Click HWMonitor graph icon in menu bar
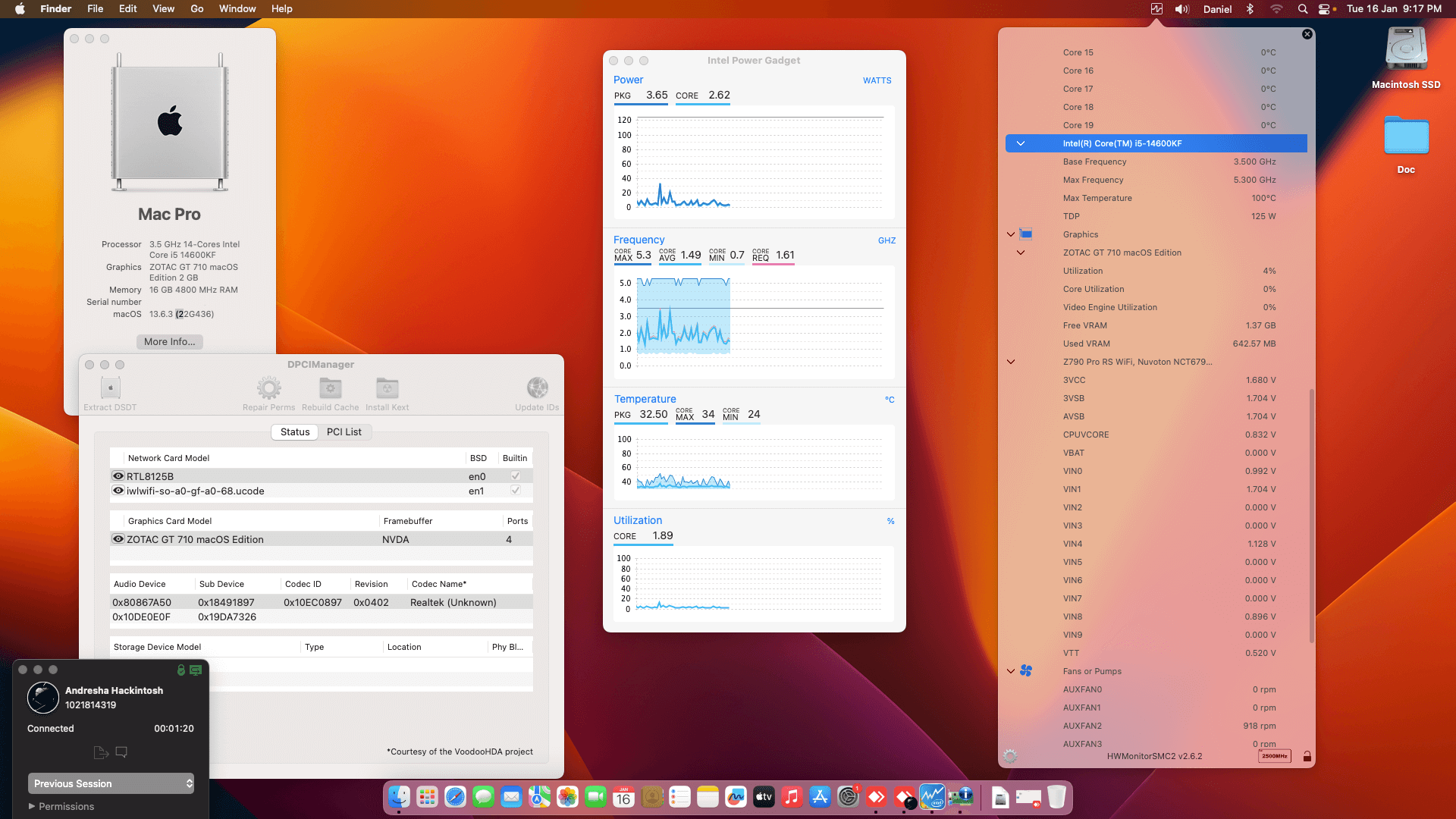The width and height of the screenshot is (1456, 819). click(1156, 9)
